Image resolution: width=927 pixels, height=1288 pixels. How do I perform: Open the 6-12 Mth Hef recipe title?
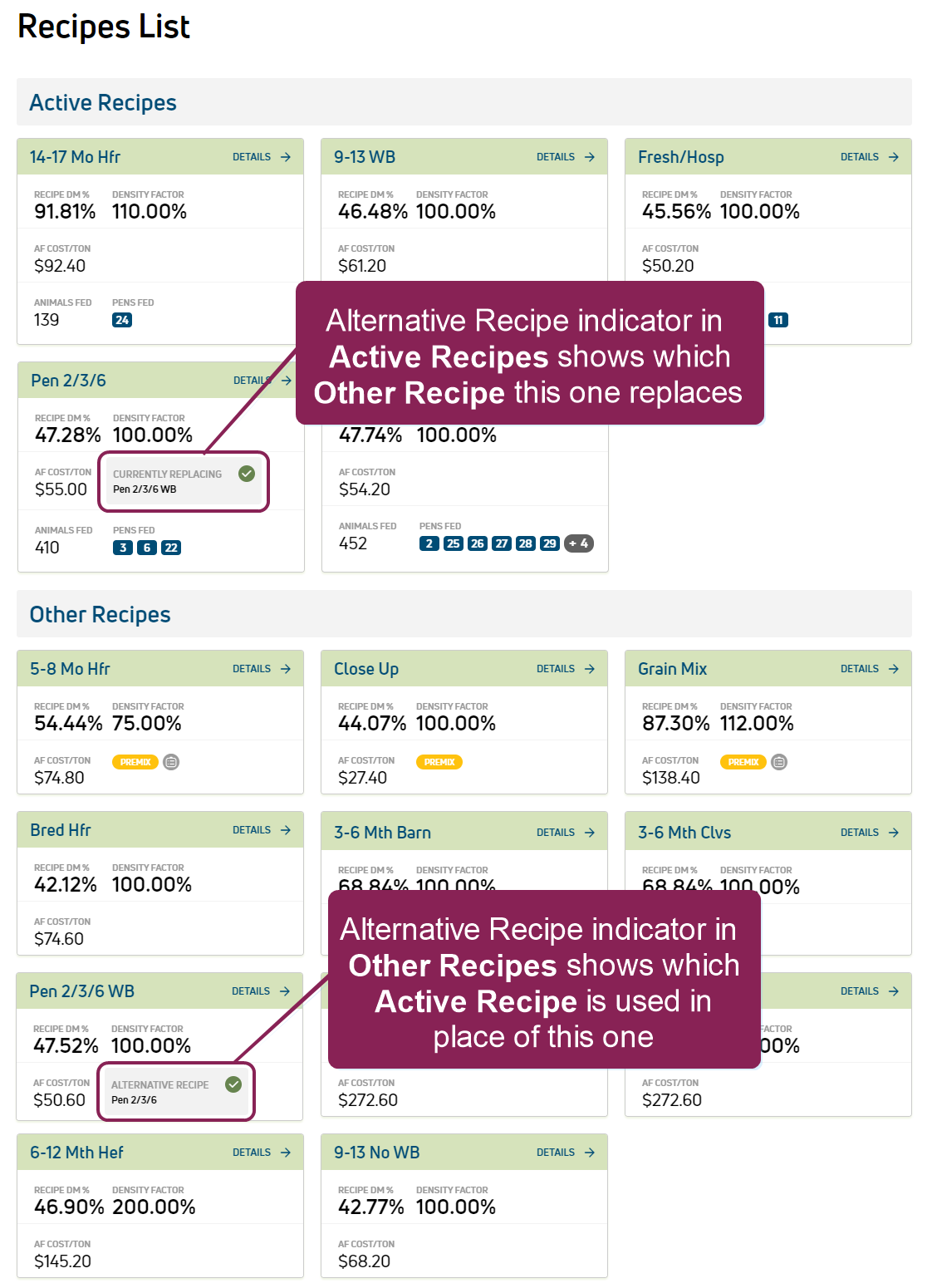[x=76, y=1153]
